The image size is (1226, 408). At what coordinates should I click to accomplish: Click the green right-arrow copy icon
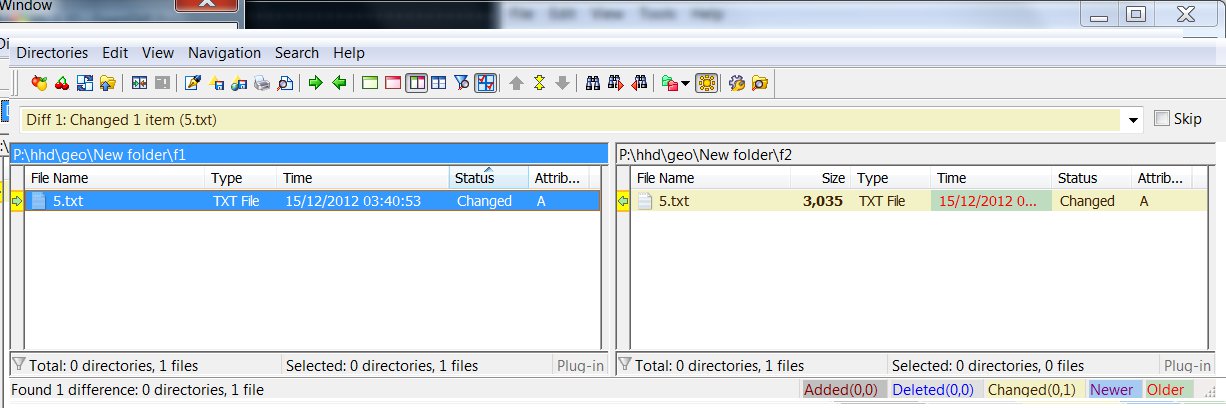coord(316,83)
